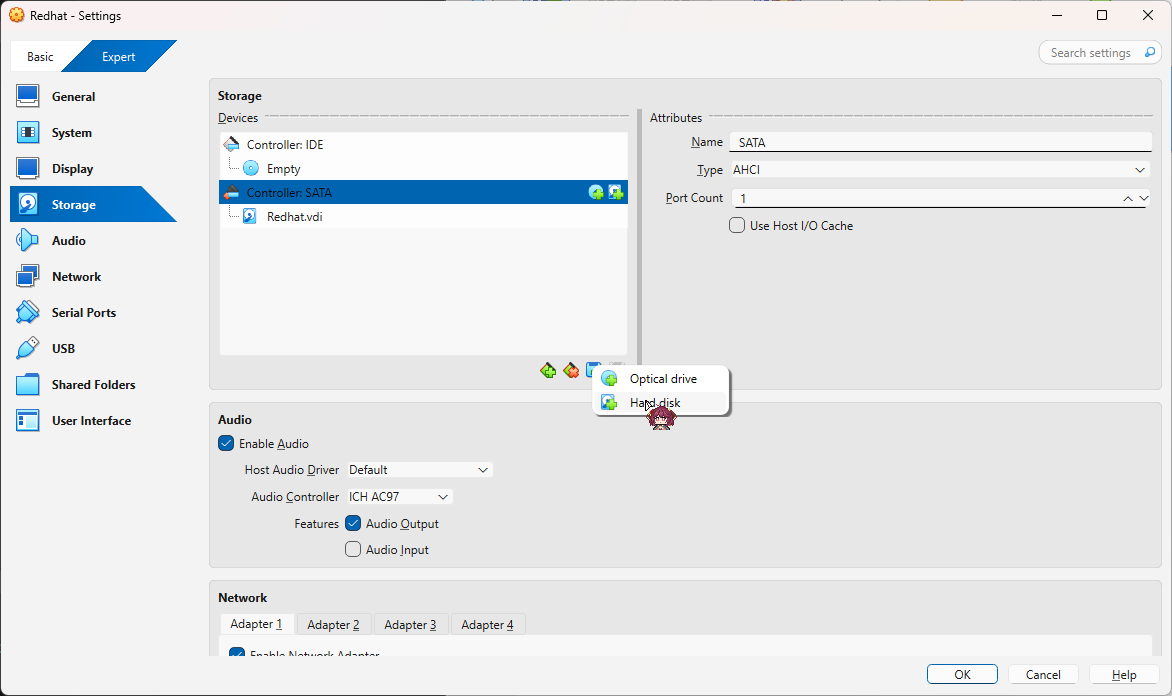Viewport: 1172px width, 696px height.
Task: Open the USB settings section
Action: (x=62, y=348)
